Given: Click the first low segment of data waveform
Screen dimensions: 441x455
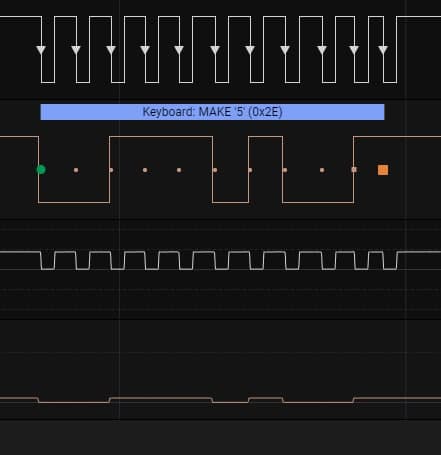Looking at the screenshot, I should coord(74,202).
